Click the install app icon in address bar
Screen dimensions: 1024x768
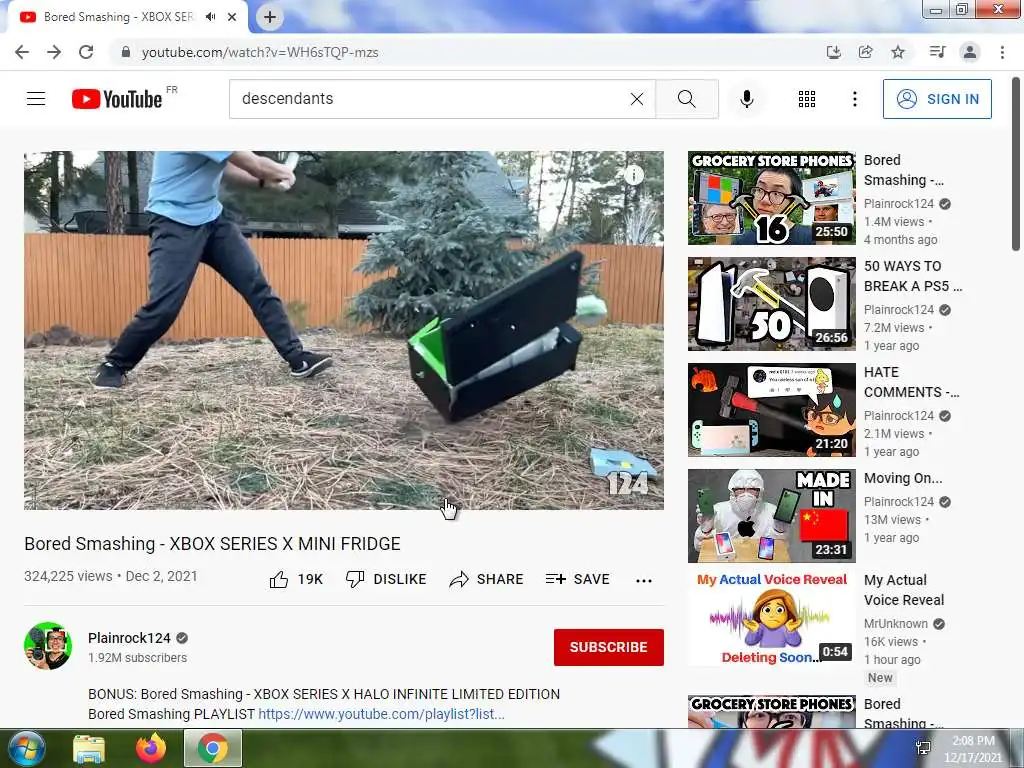(834, 52)
